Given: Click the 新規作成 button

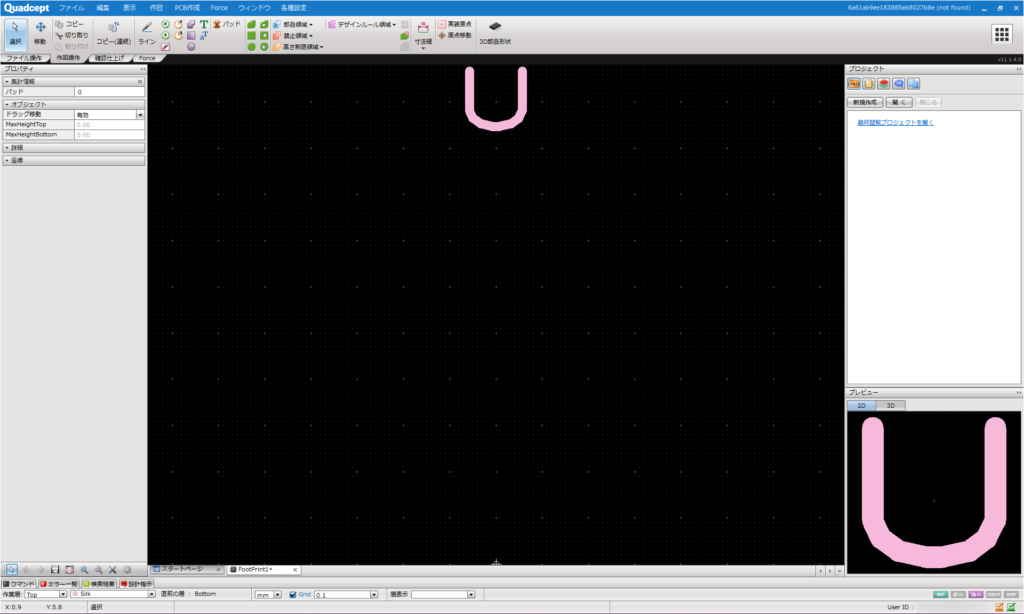Looking at the screenshot, I should click(x=865, y=103).
